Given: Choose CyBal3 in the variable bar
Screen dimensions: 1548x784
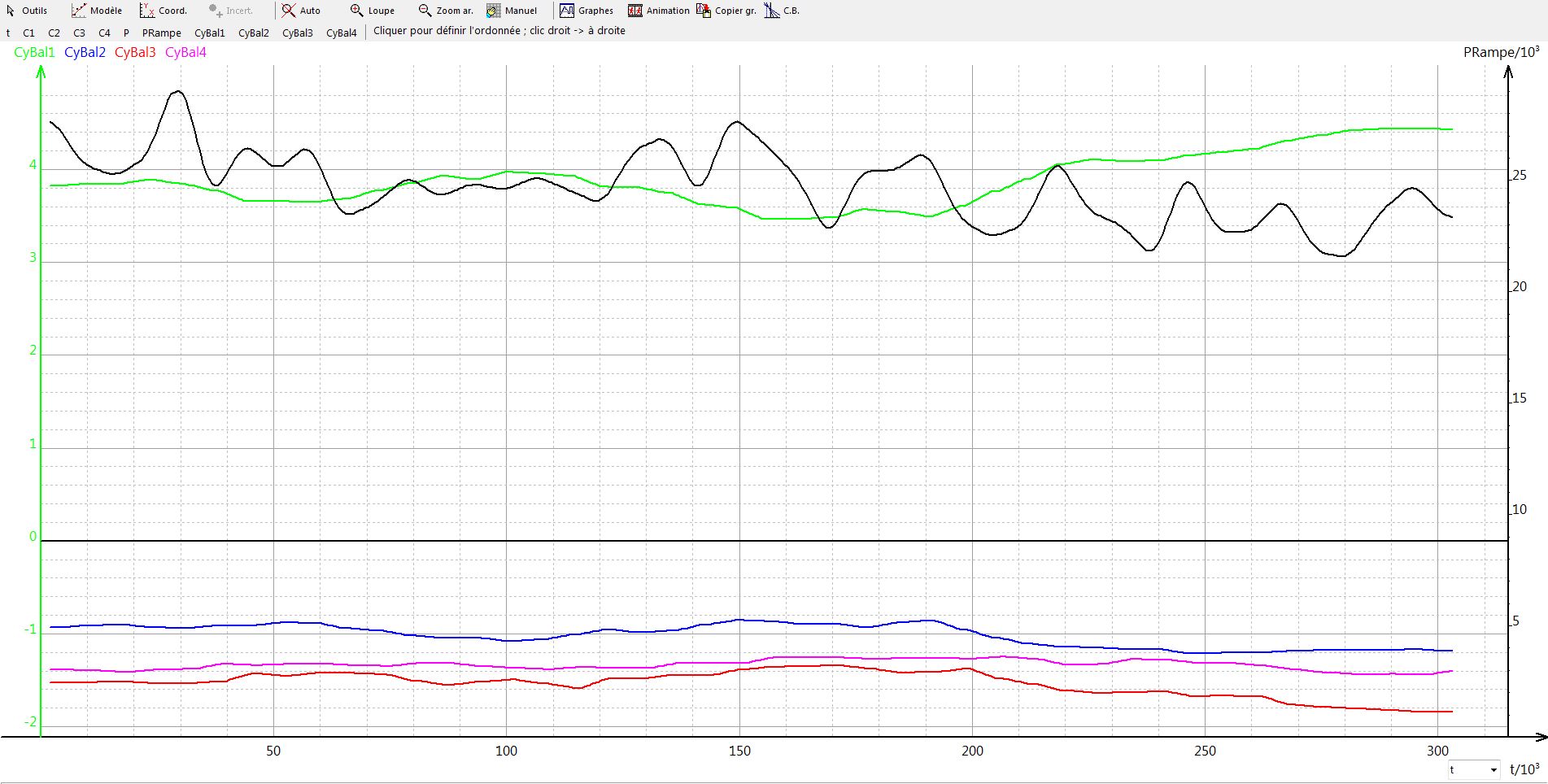Looking at the screenshot, I should pos(297,33).
